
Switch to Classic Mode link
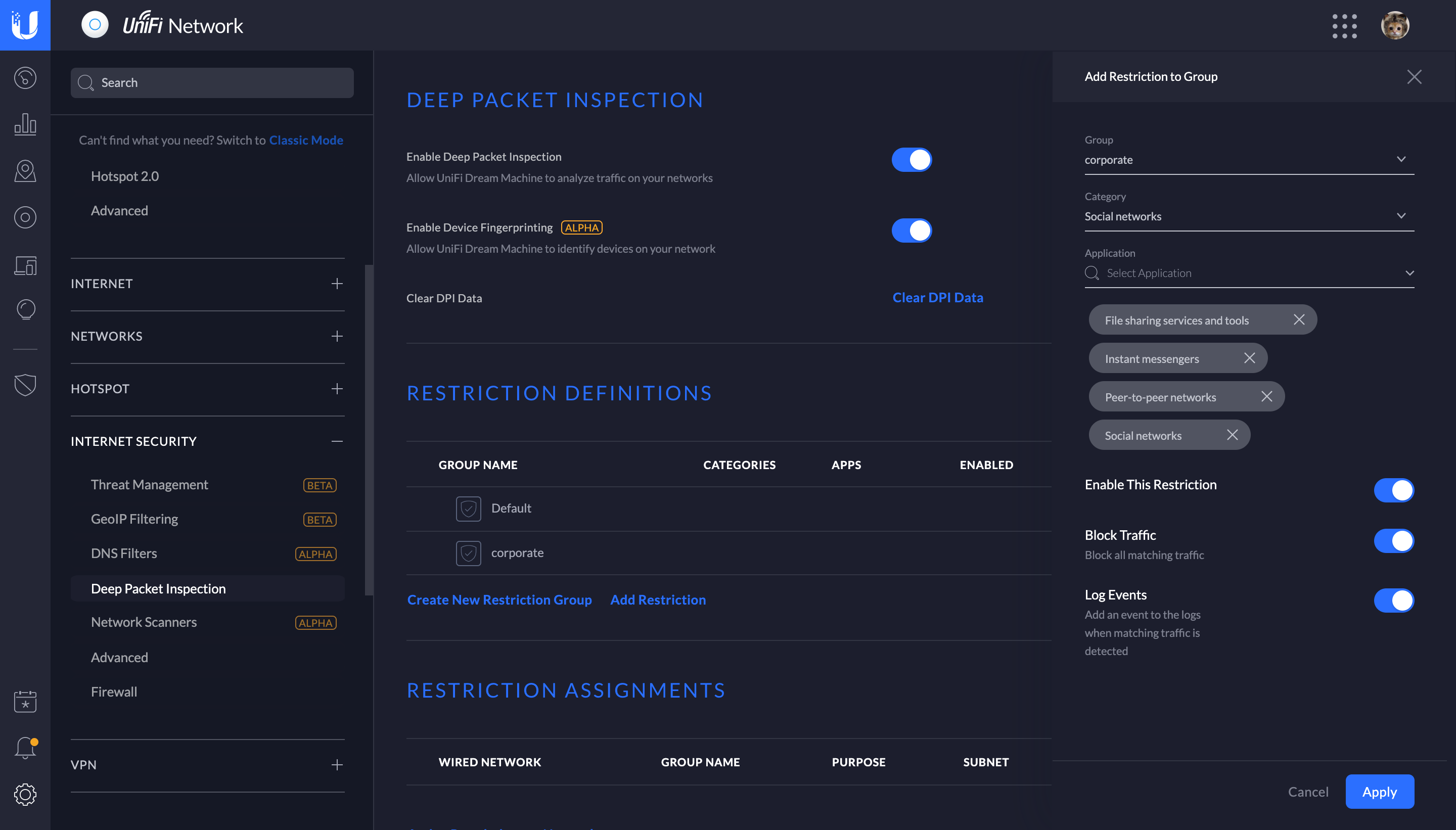pyautogui.click(x=305, y=140)
